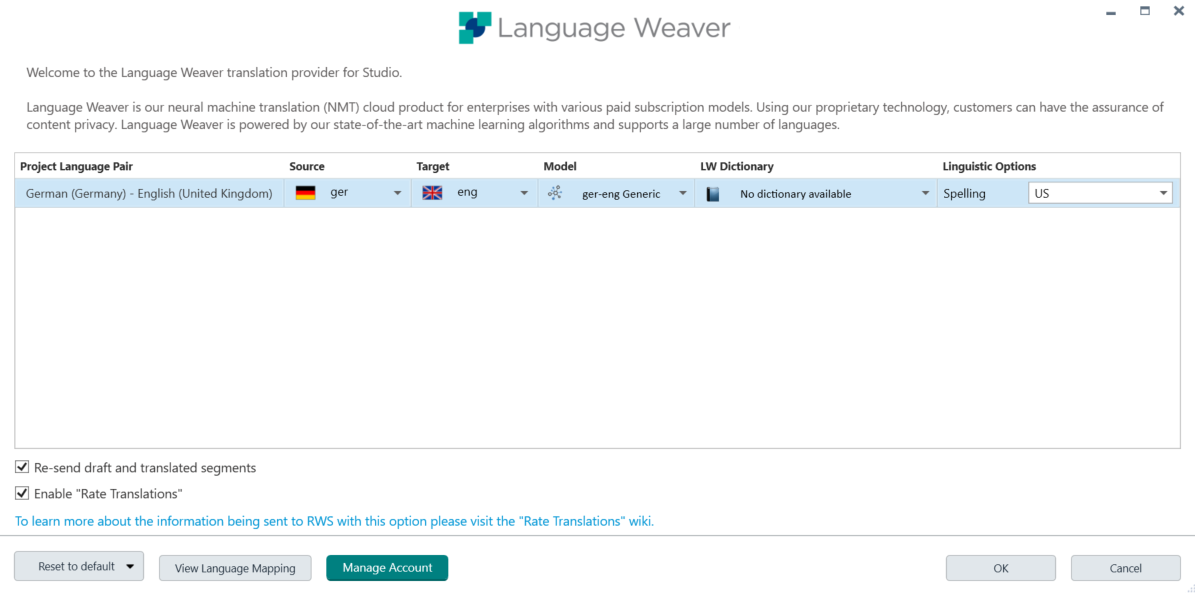Viewport: 1195px width, 593px height.
Task: Click the Source column header
Action: coord(306,166)
